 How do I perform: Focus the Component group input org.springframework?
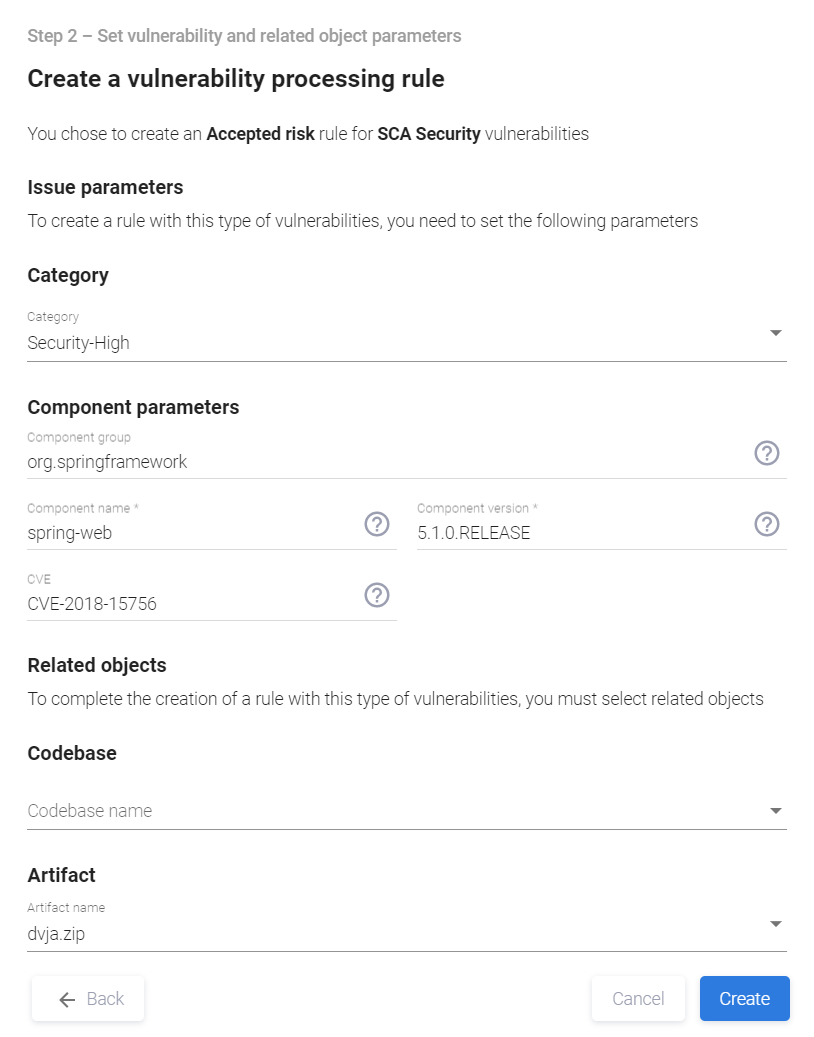click(107, 462)
